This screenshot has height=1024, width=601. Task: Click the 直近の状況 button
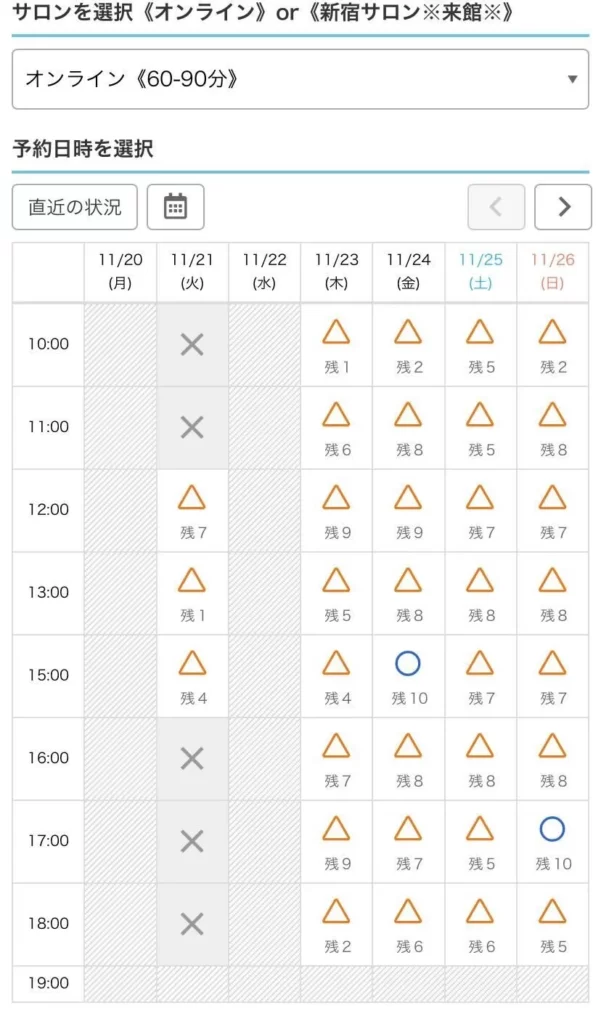(75, 207)
